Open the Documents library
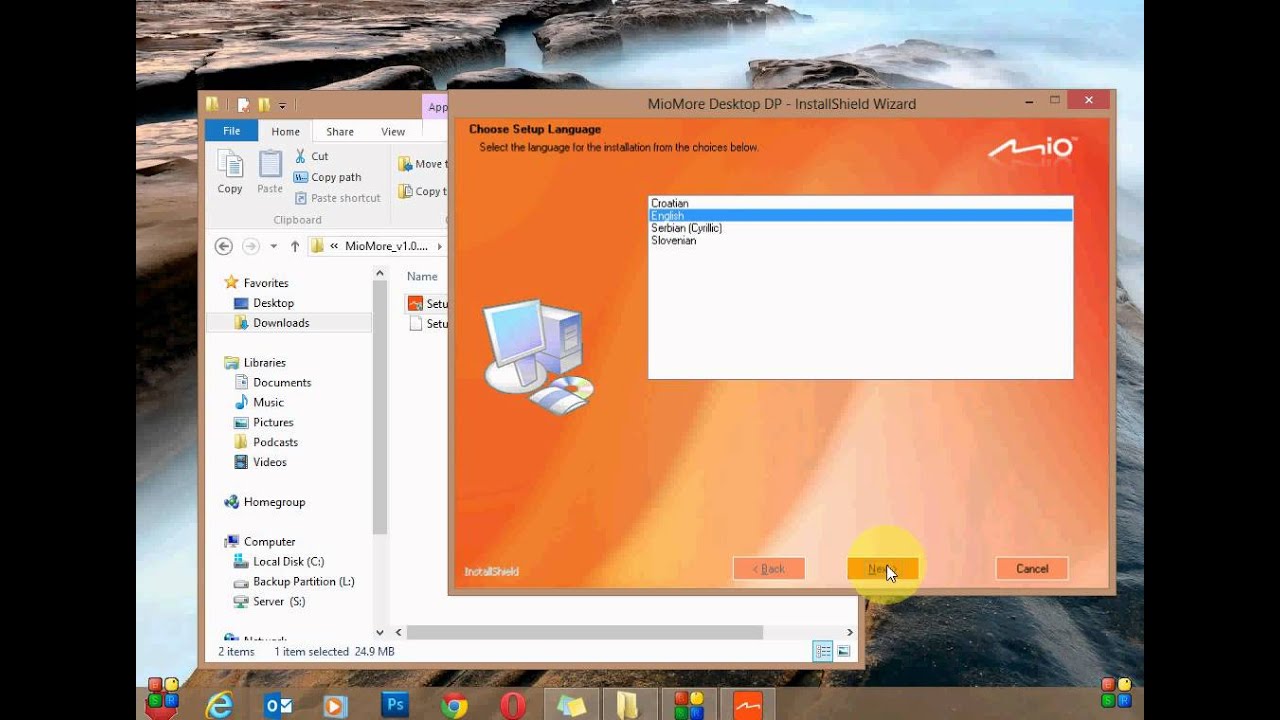This screenshot has height=720, width=1280. tap(282, 382)
